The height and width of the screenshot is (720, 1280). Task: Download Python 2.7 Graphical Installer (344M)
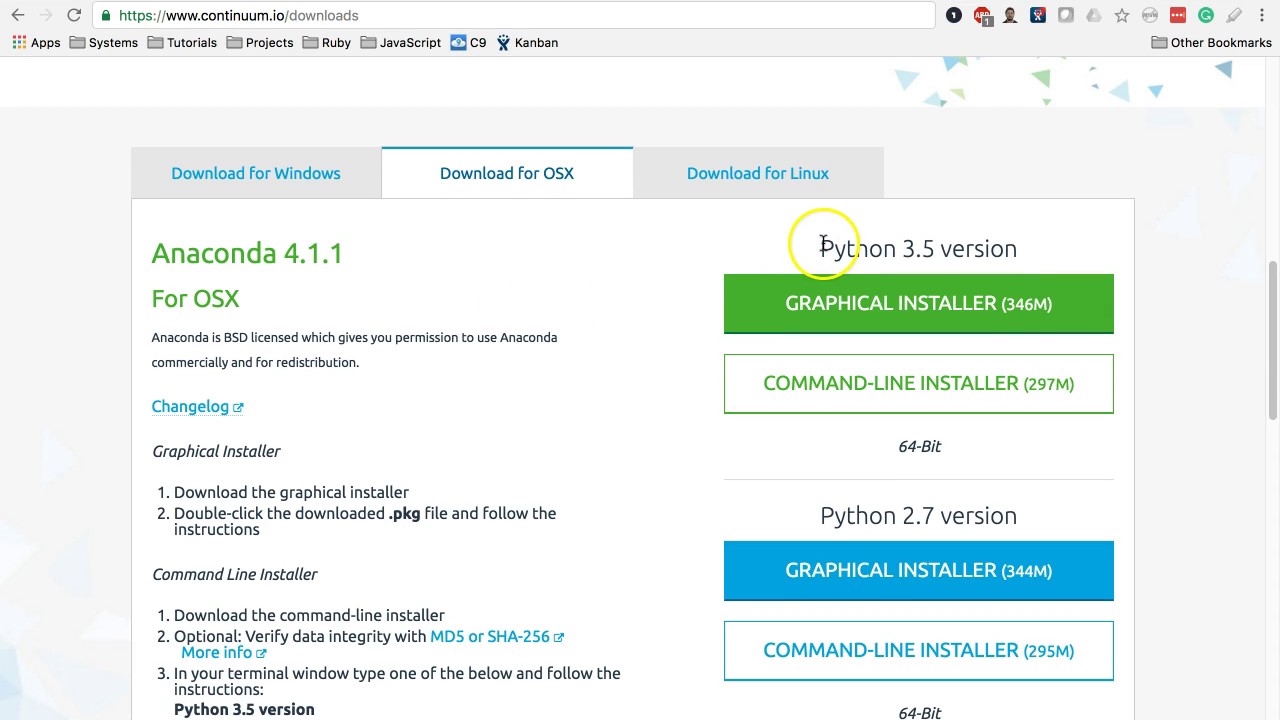point(918,570)
